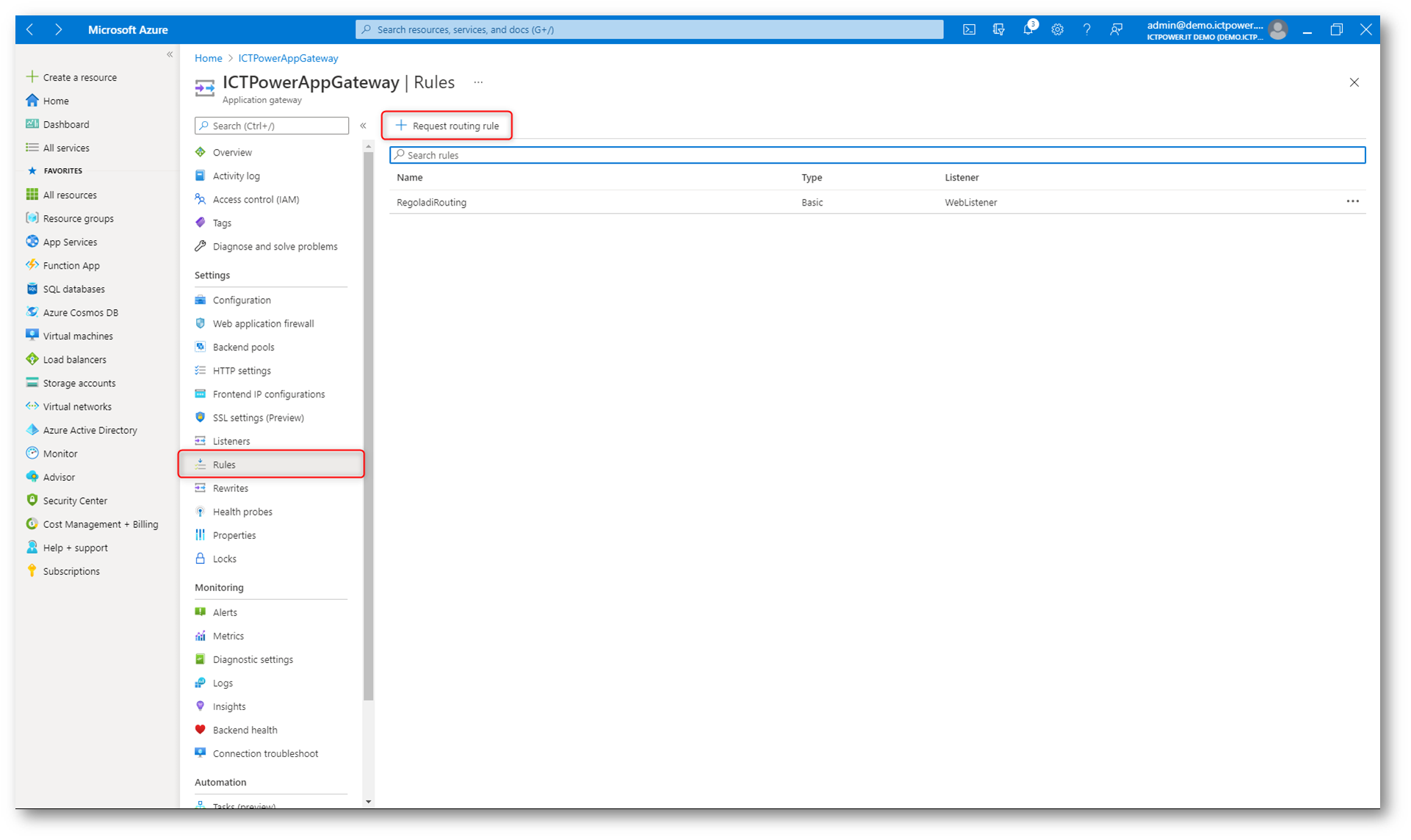This screenshot has width=1411, height=840.
Task: Click the Function App lightning icon
Action: pyautogui.click(x=32, y=265)
